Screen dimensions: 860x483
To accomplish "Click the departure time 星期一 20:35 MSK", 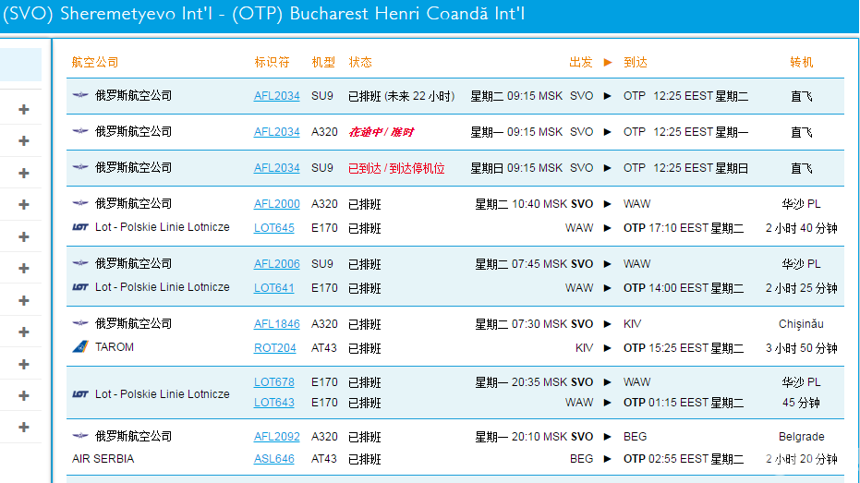I will [520, 382].
